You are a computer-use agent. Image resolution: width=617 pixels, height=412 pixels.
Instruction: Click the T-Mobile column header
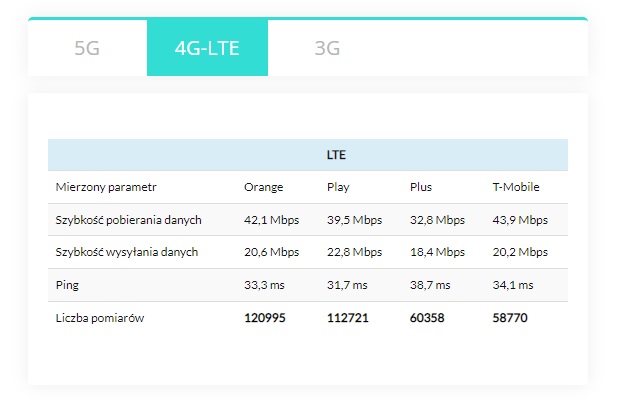(516, 187)
